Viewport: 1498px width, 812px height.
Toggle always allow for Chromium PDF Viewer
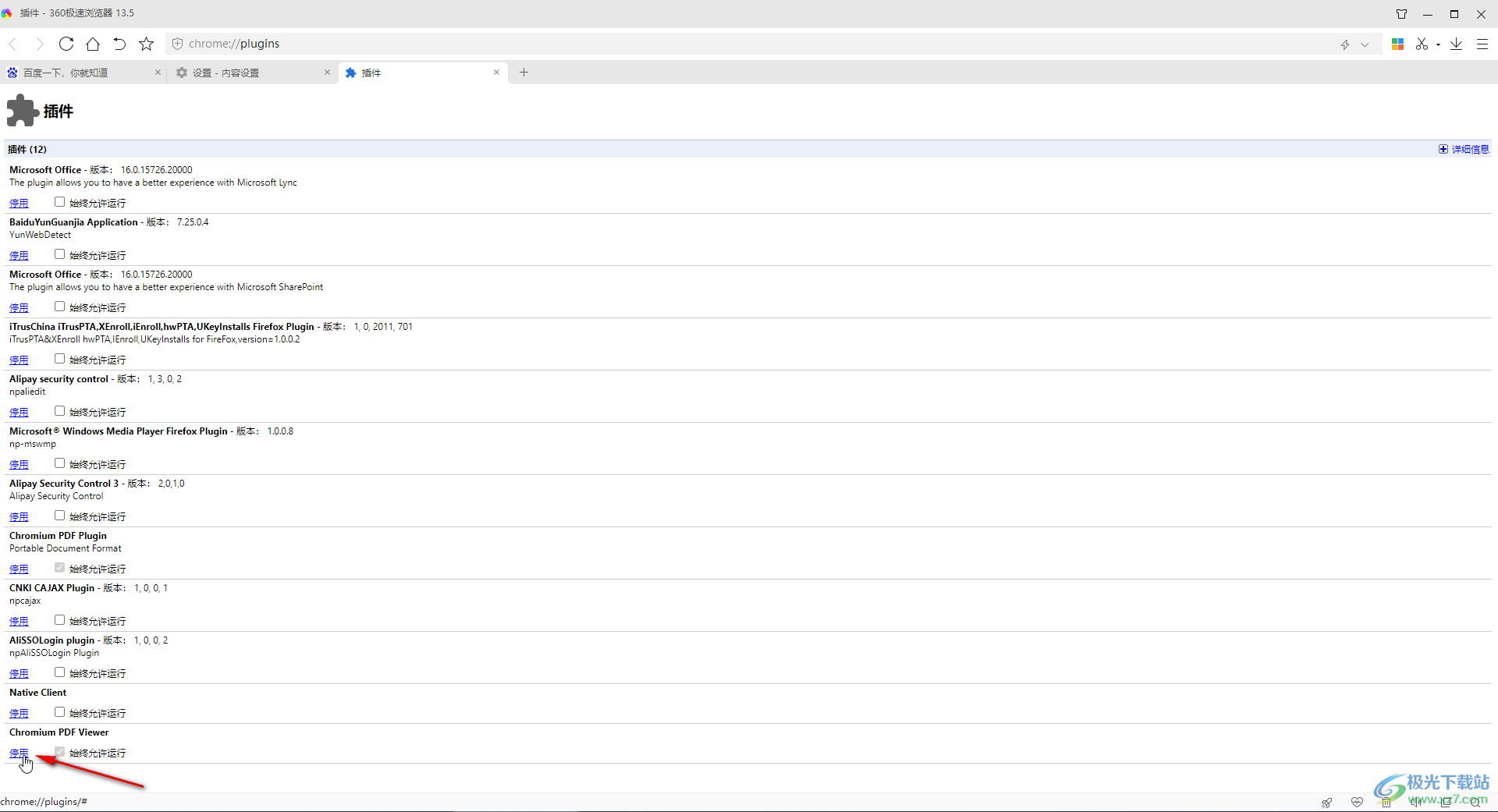click(x=59, y=752)
